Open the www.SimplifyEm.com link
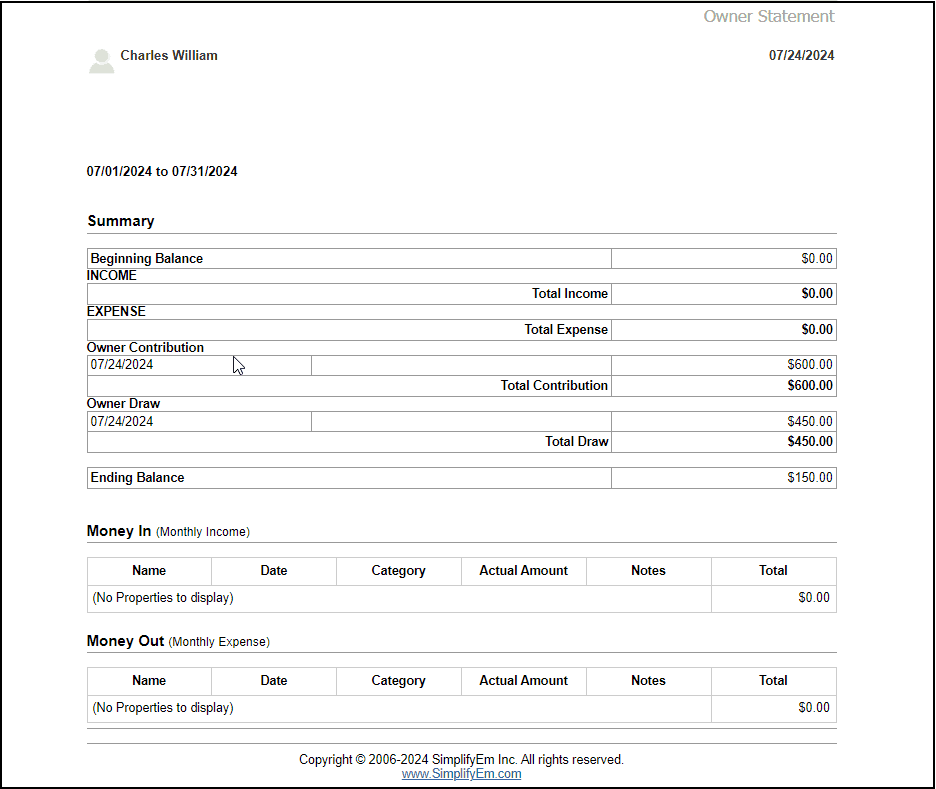Image resolution: width=936 pixels, height=789 pixels. tap(461, 774)
